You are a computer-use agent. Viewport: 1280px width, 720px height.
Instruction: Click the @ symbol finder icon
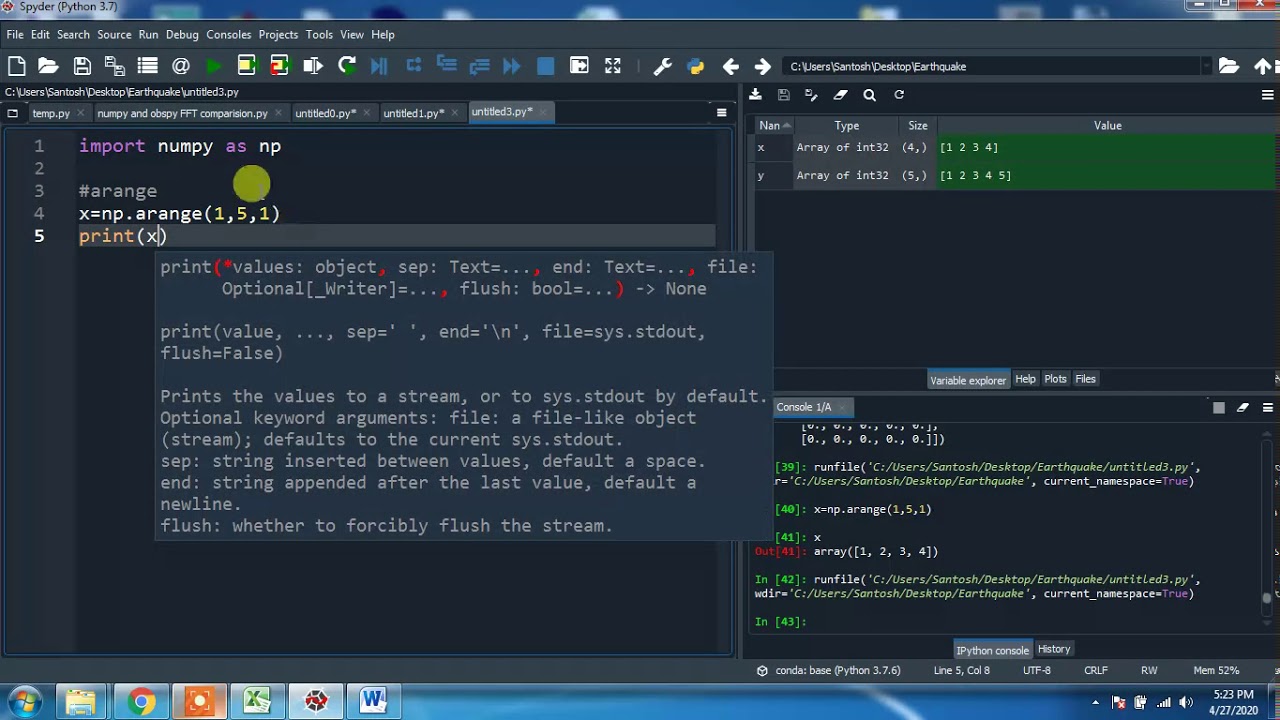pos(181,66)
